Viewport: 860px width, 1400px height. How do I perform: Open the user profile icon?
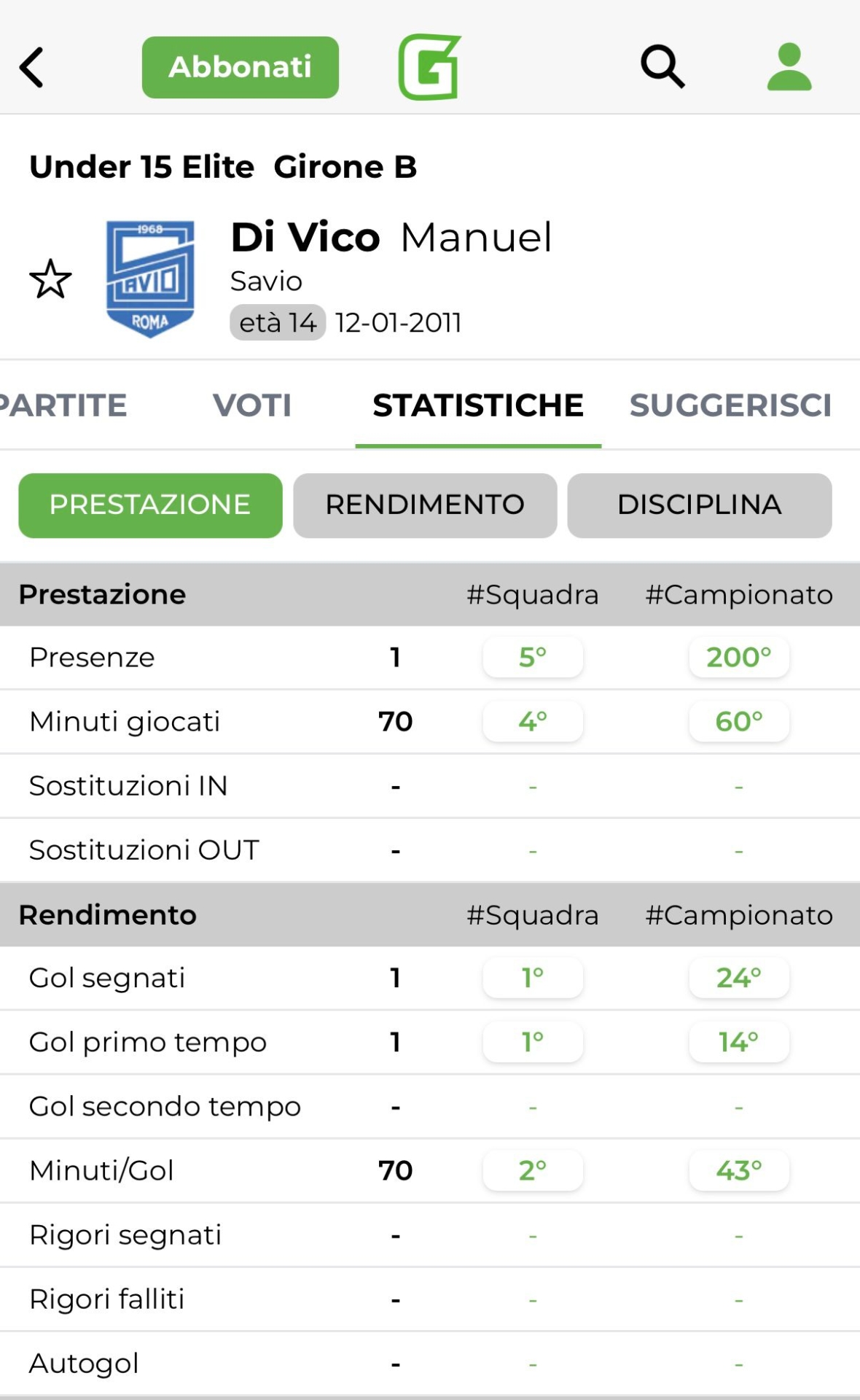point(789,67)
